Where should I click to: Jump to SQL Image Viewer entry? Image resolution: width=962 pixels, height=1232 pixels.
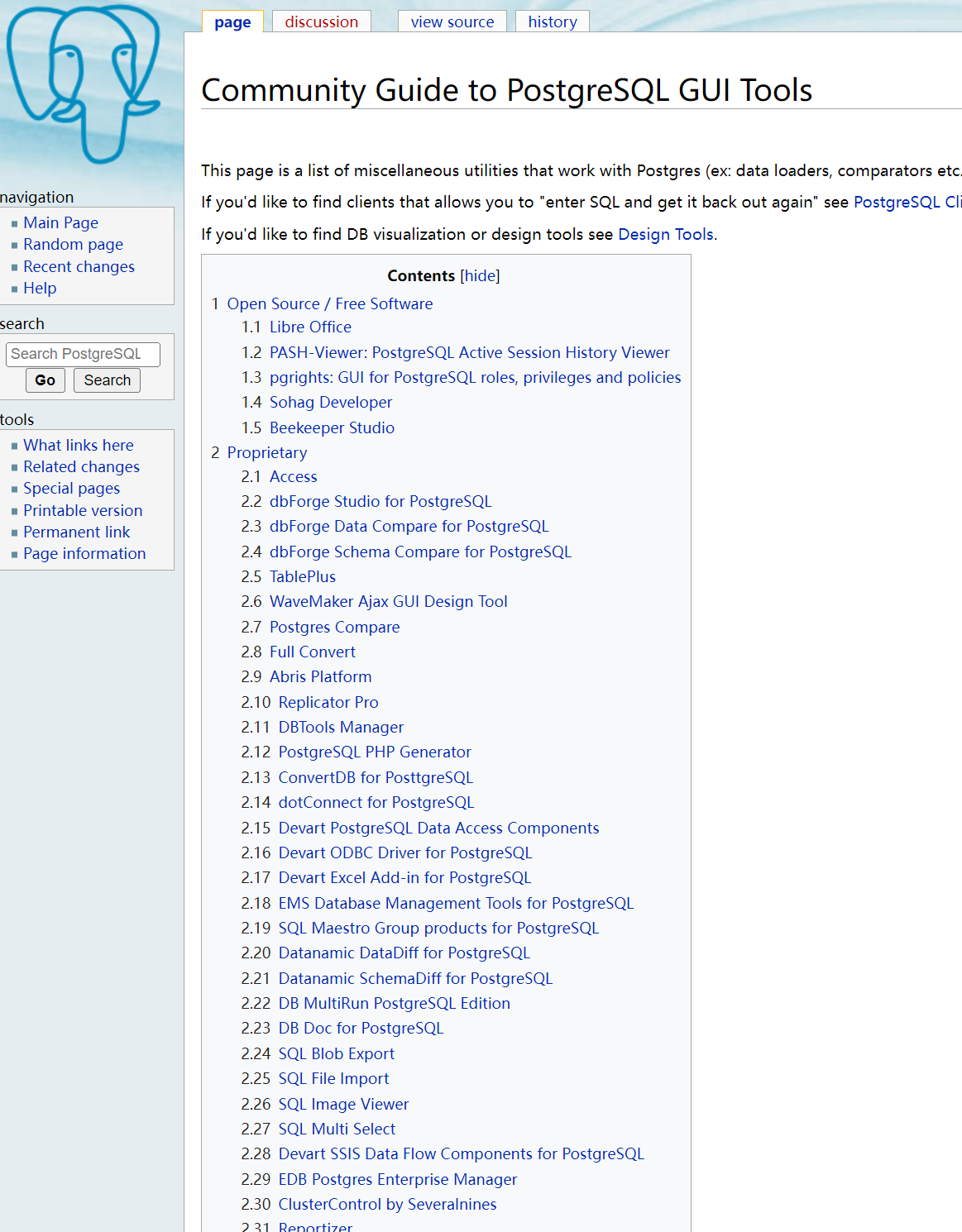click(343, 1104)
